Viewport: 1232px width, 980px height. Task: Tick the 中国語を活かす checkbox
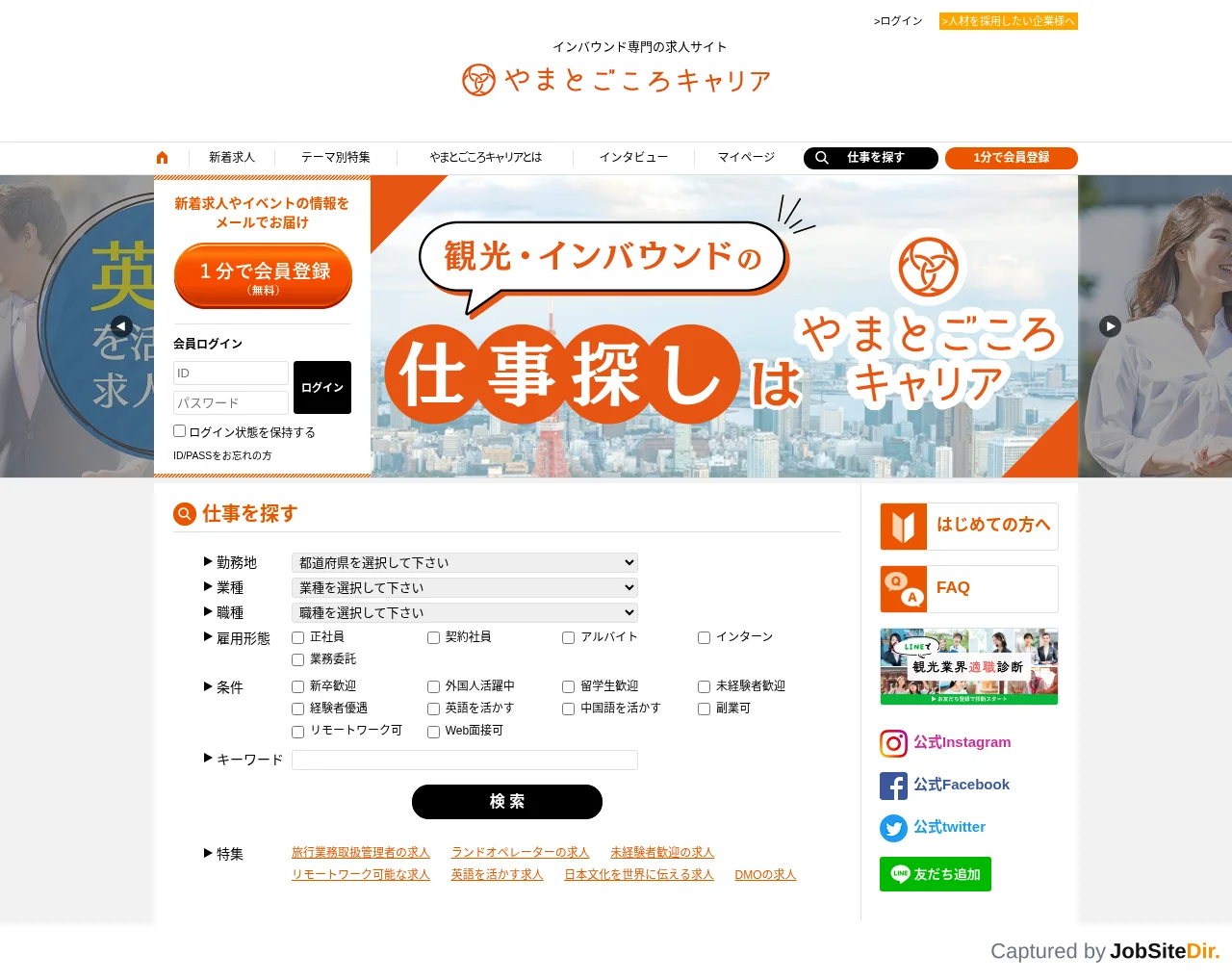[x=569, y=709]
